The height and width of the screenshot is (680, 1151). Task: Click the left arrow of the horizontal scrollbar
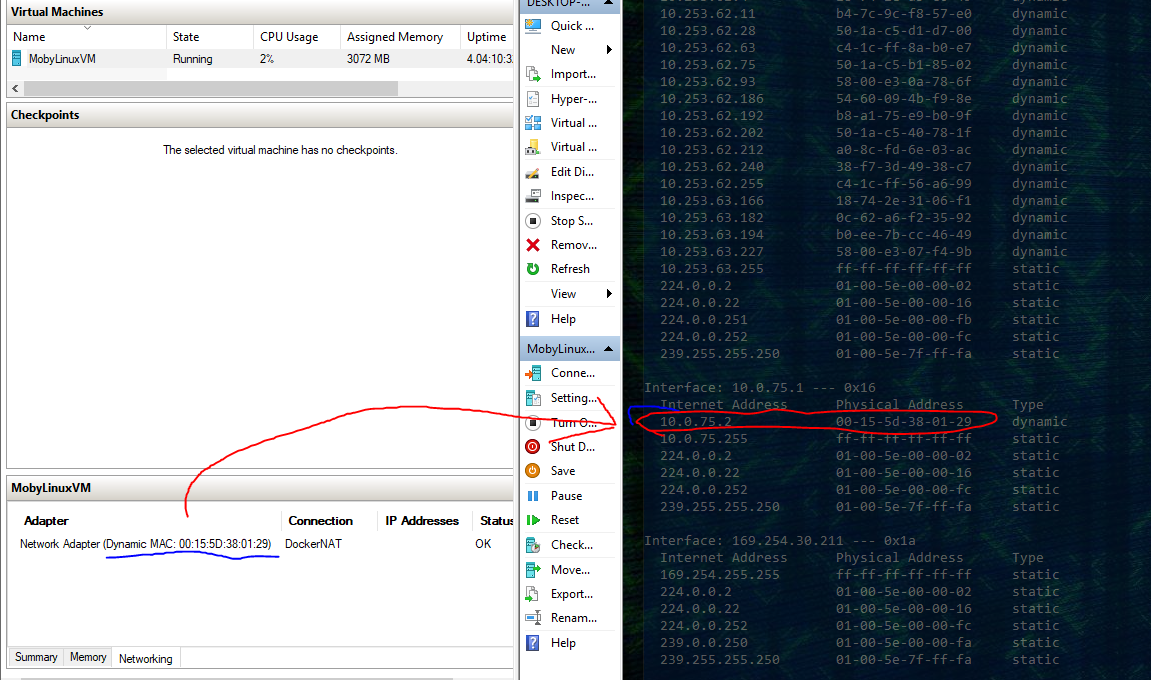tap(14, 88)
